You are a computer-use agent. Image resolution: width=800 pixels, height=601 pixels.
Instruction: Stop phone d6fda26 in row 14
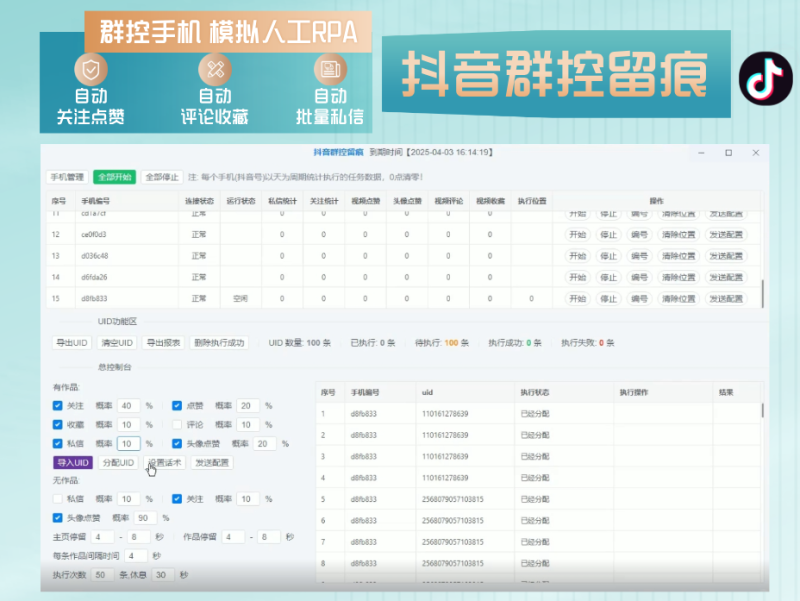click(610, 277)
